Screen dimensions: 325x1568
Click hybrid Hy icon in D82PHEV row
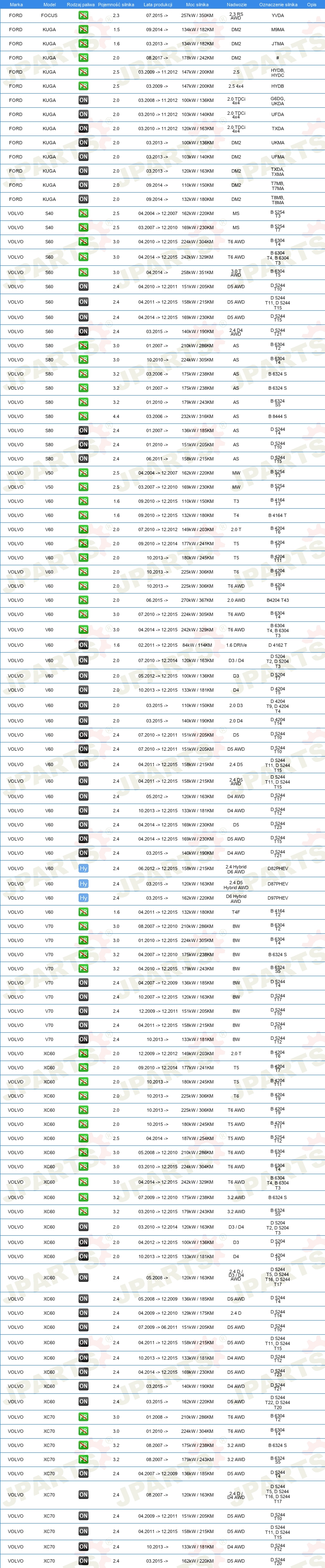(x=84, y=868)
